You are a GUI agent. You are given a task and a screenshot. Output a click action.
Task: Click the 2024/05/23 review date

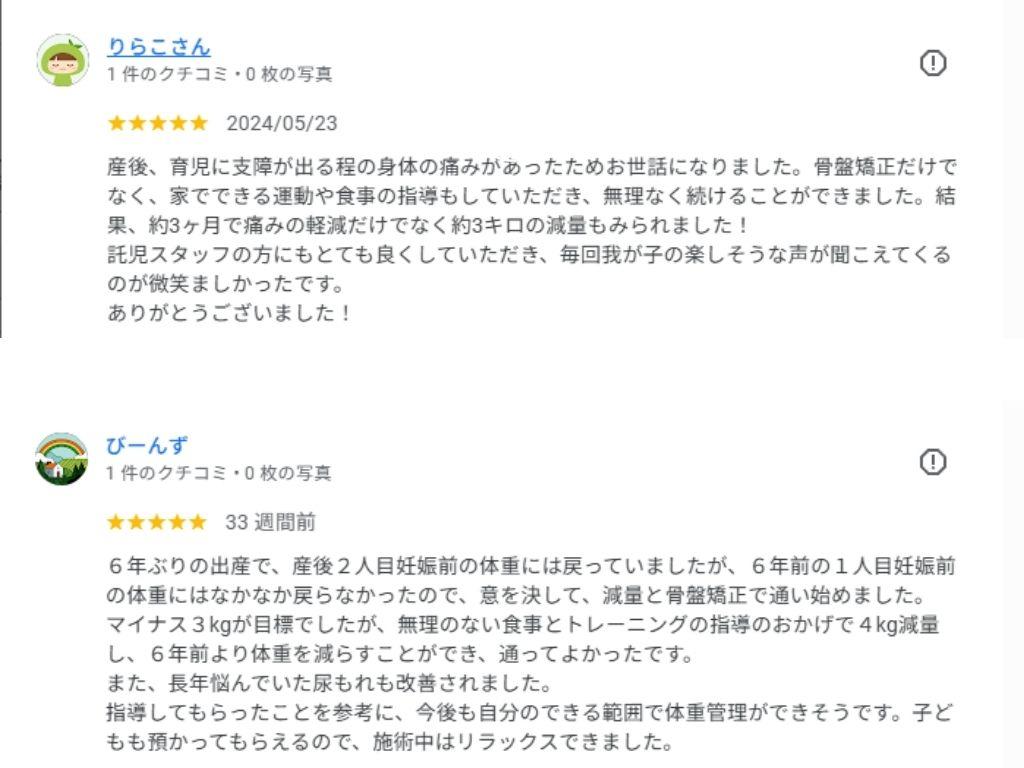[x=282, y=123]
